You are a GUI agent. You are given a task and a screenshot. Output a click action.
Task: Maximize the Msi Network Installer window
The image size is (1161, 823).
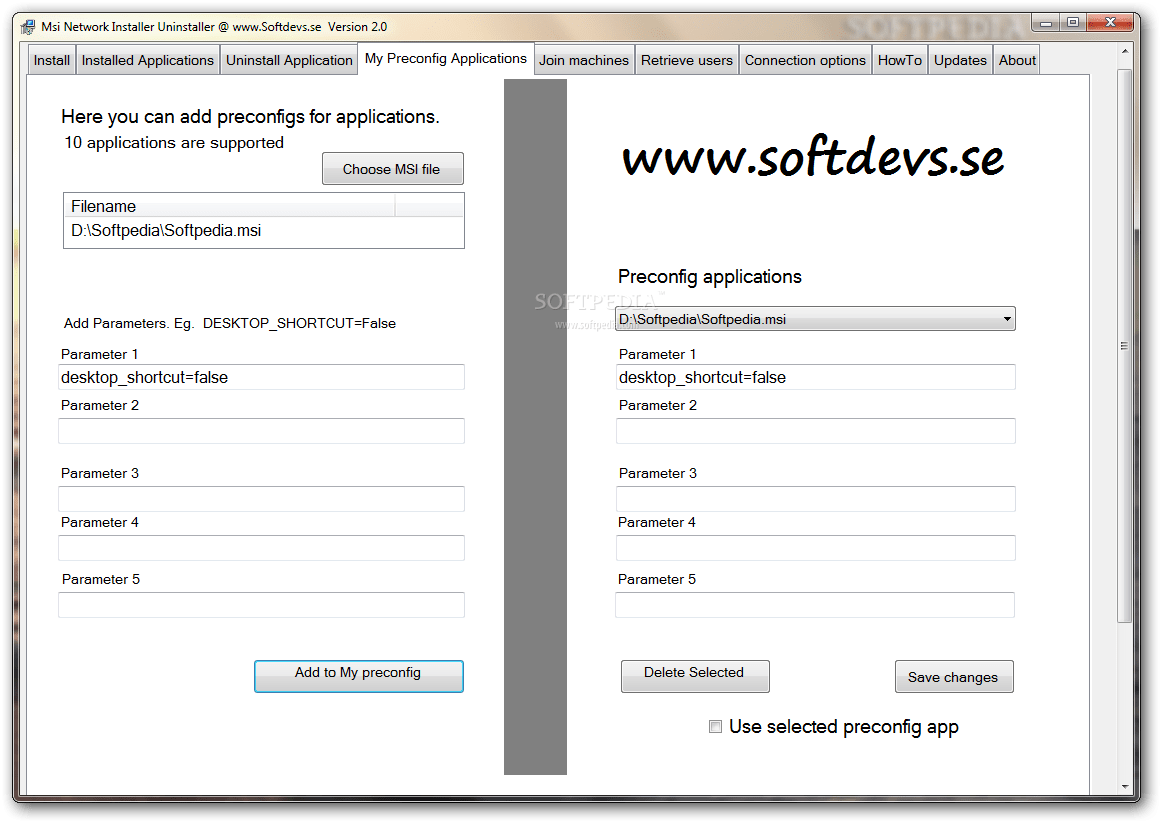click(1073, 23)
